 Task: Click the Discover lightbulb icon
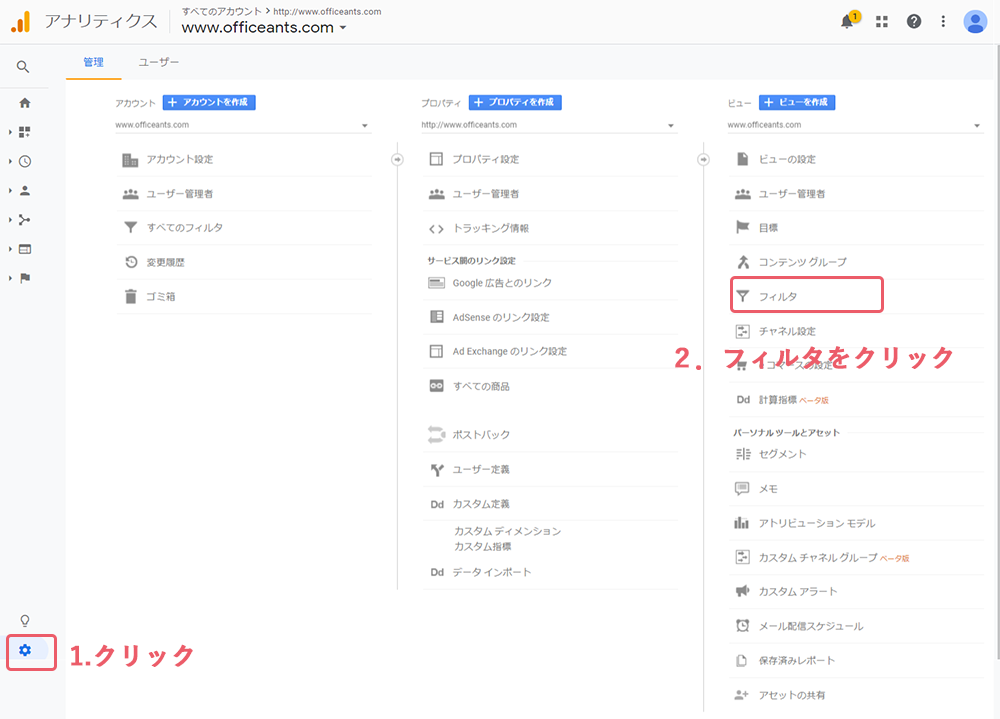25,621
